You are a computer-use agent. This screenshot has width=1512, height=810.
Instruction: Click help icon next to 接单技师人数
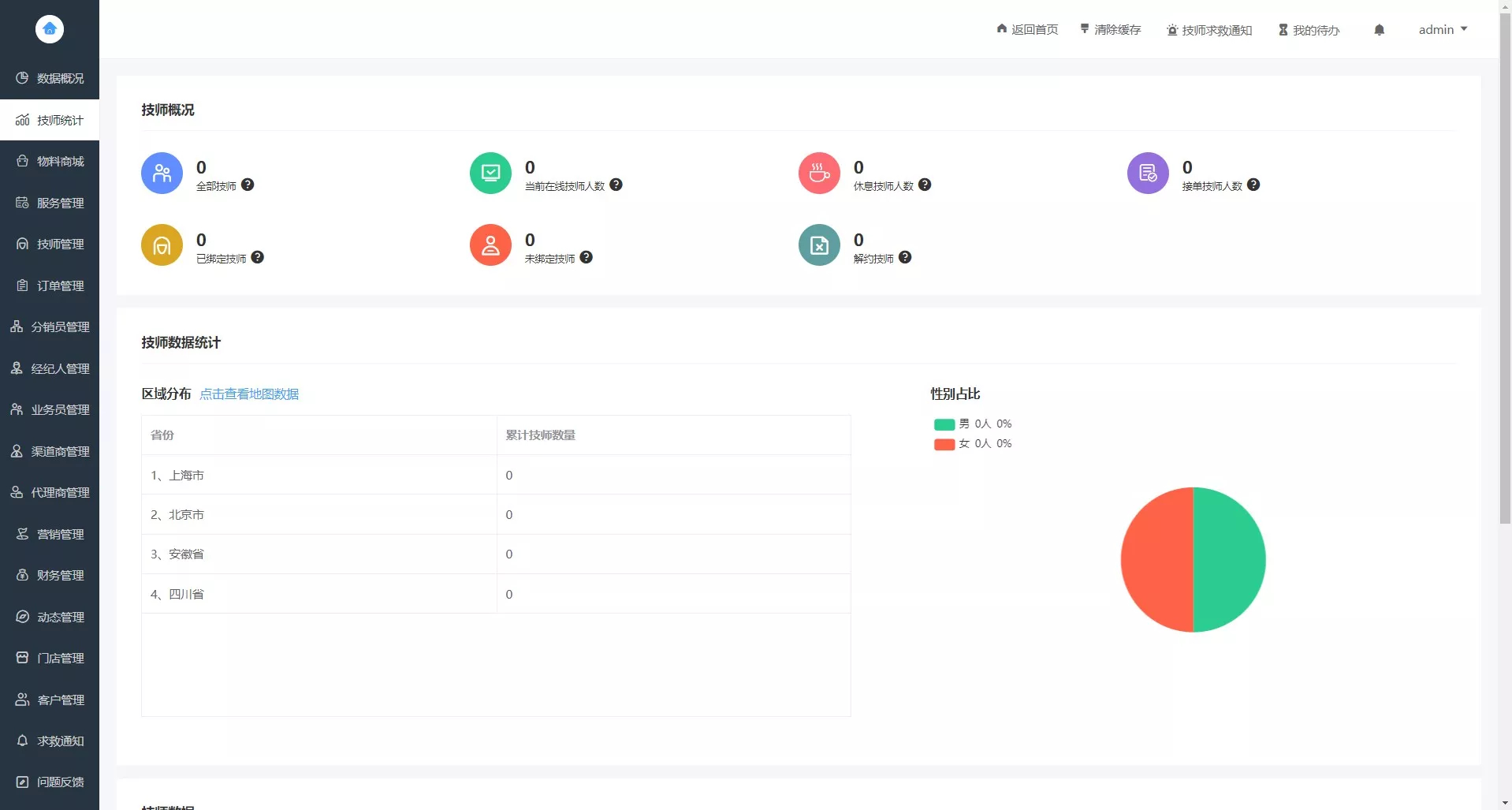(x=1253, y=185)
